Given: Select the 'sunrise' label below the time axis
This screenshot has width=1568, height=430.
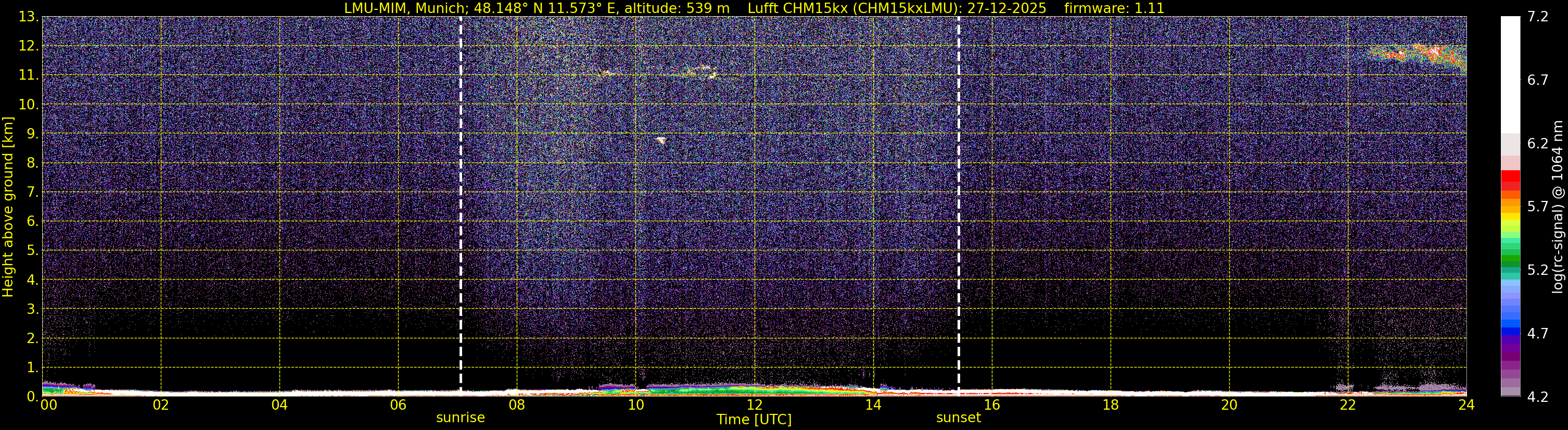Looking at the screenshot, I should pyautogui.click(x=460, y=418).
